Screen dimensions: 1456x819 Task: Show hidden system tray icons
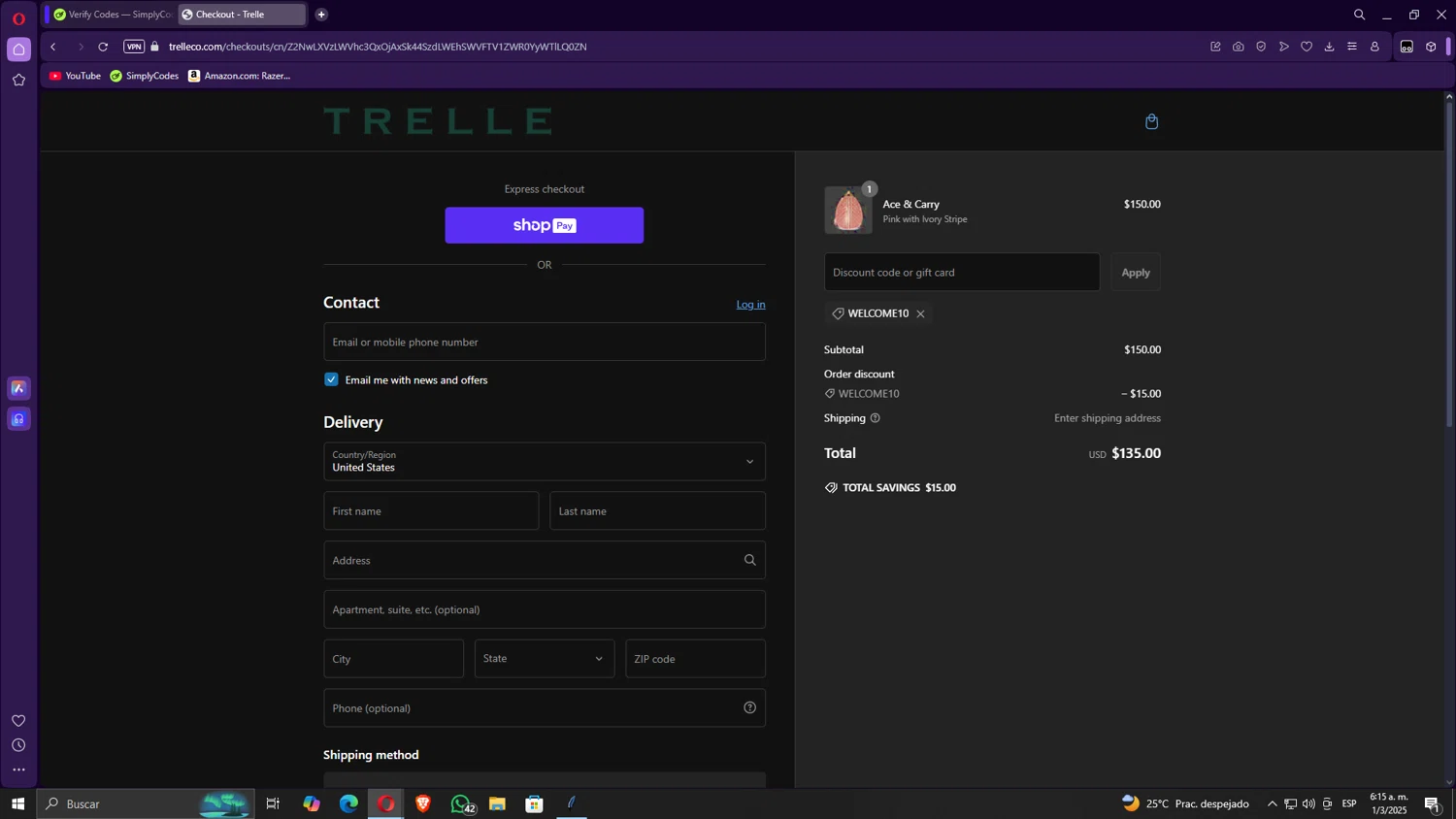[1272, 803]
